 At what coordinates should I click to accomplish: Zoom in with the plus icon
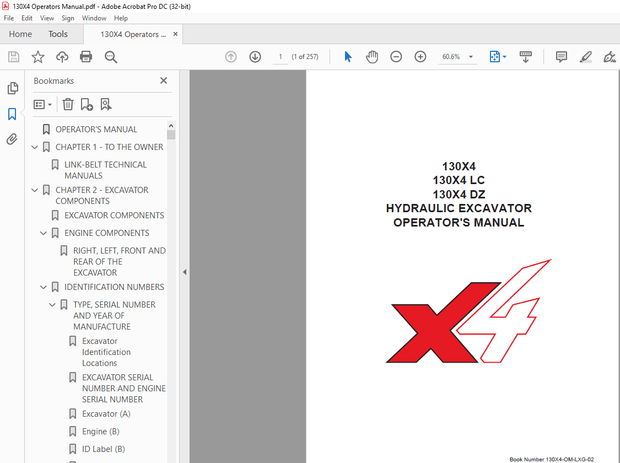click(420, 57)
